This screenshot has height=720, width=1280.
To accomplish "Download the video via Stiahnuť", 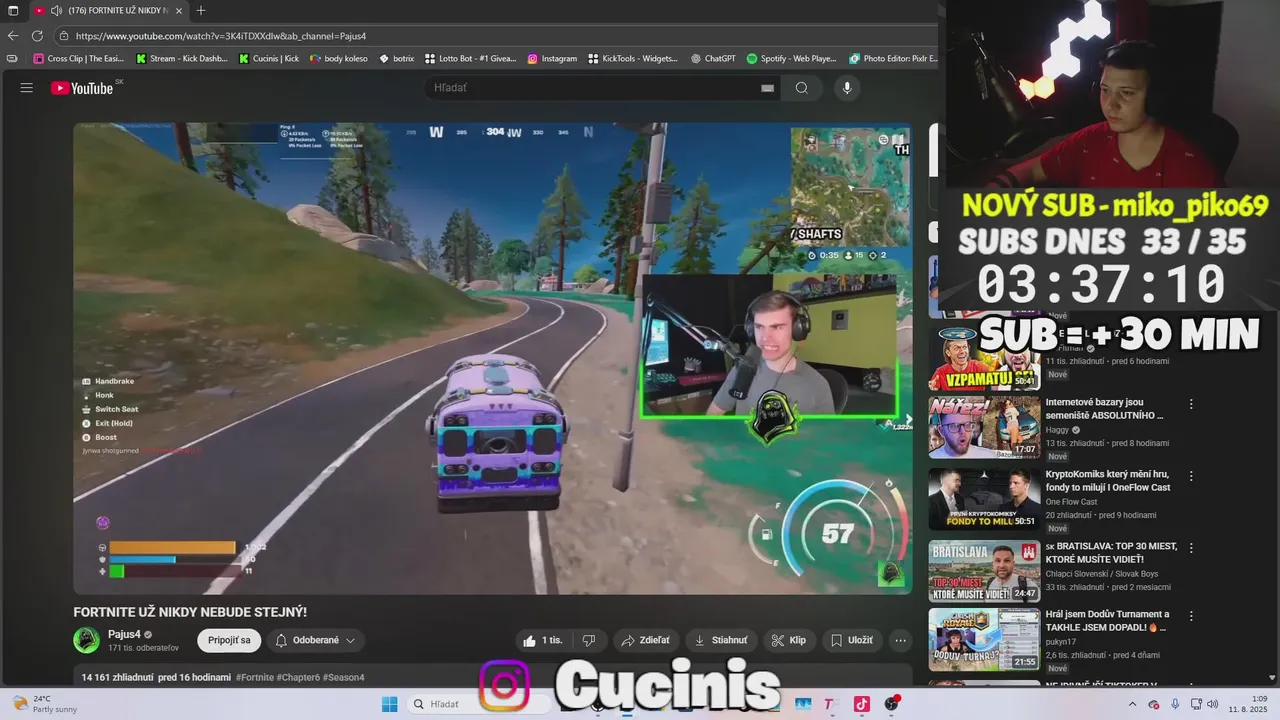I will (x=721, y=640).
